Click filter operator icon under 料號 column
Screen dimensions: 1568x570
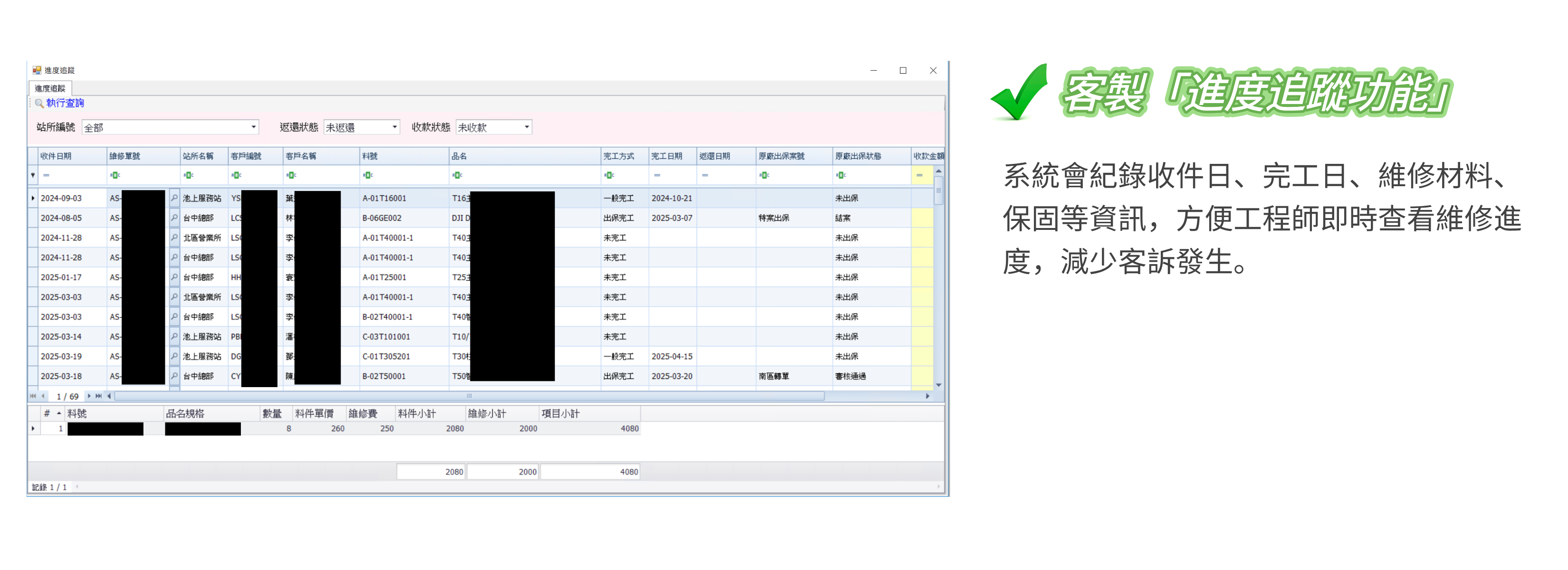coord(368,175)
